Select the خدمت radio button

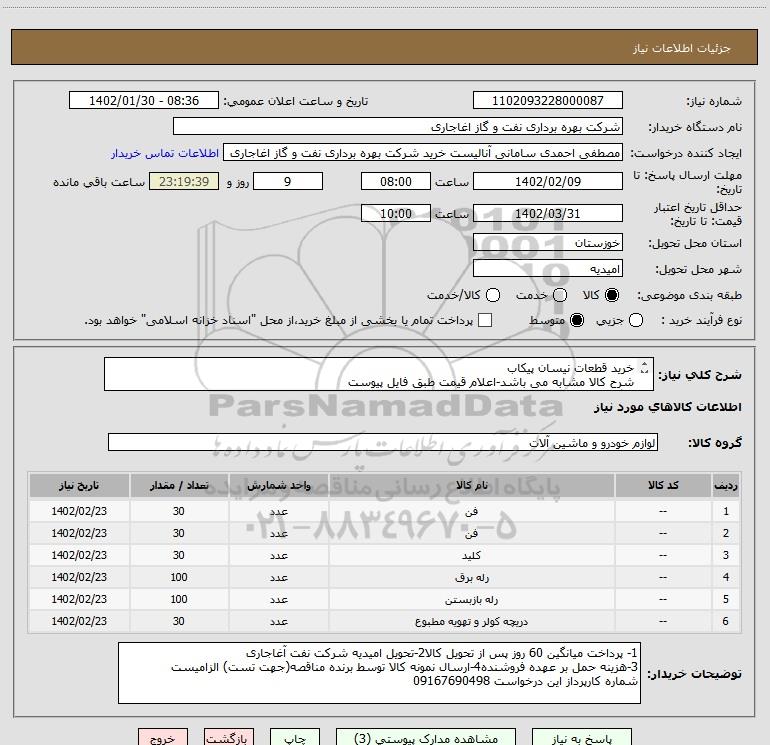coord(560,295)
